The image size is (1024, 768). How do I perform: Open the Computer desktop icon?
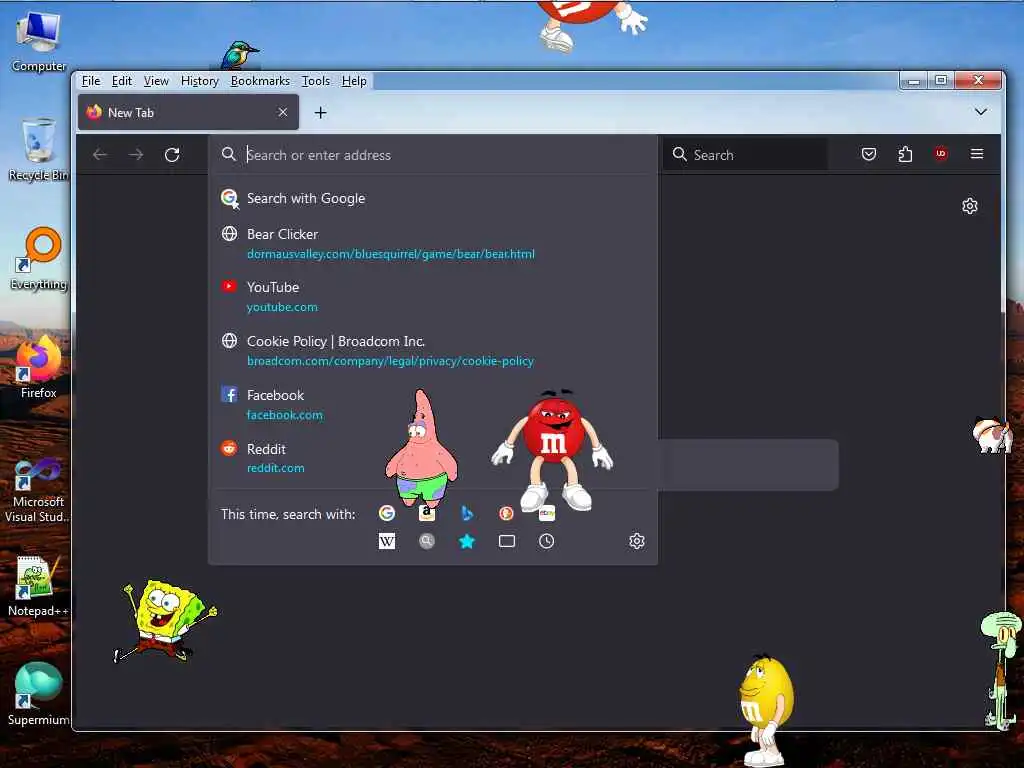point(39,40)
